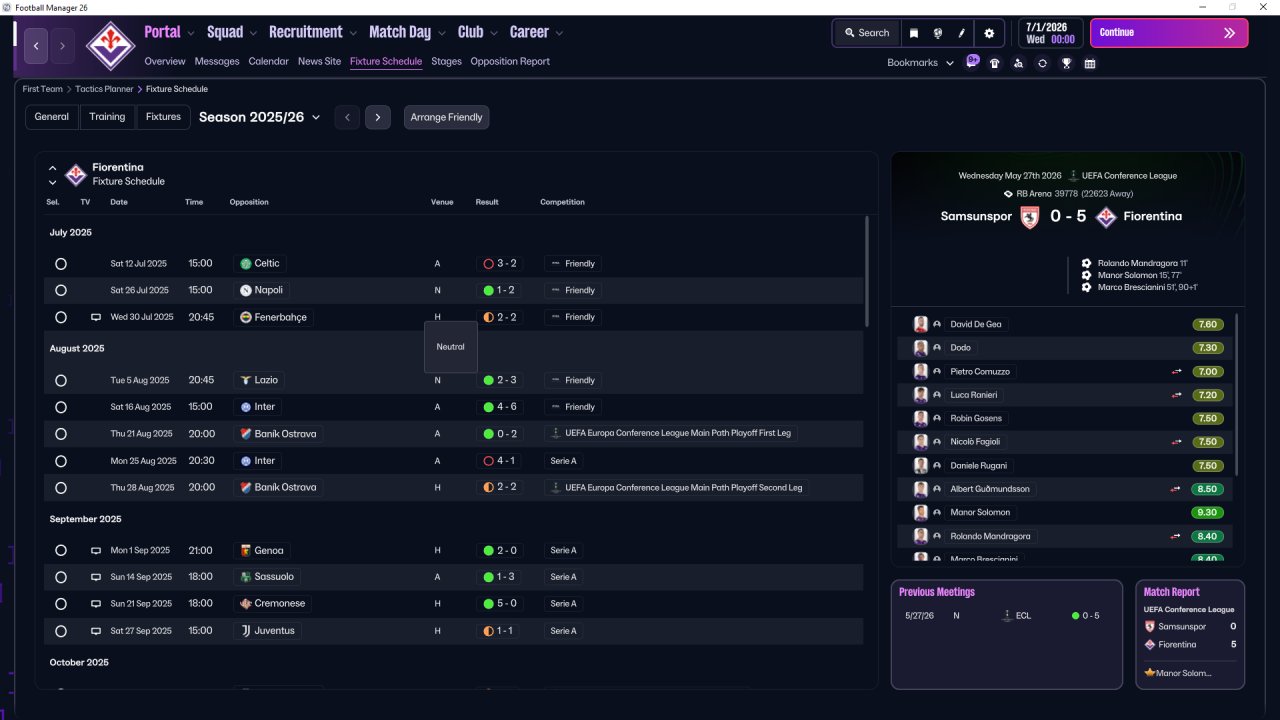
Task: Click the pencil edit icon
Action: (962, 33)
